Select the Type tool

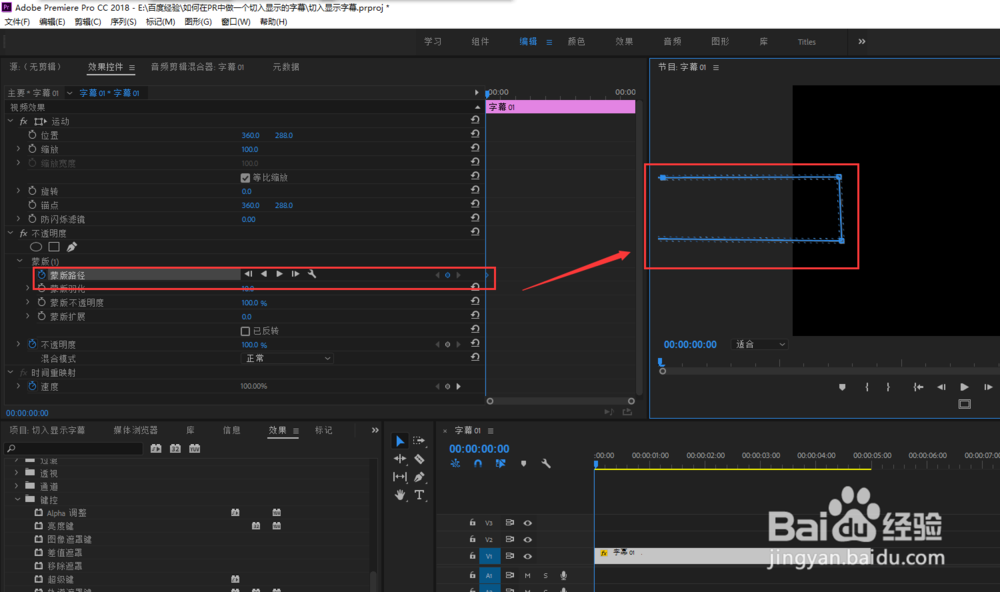tap(419, 494)
